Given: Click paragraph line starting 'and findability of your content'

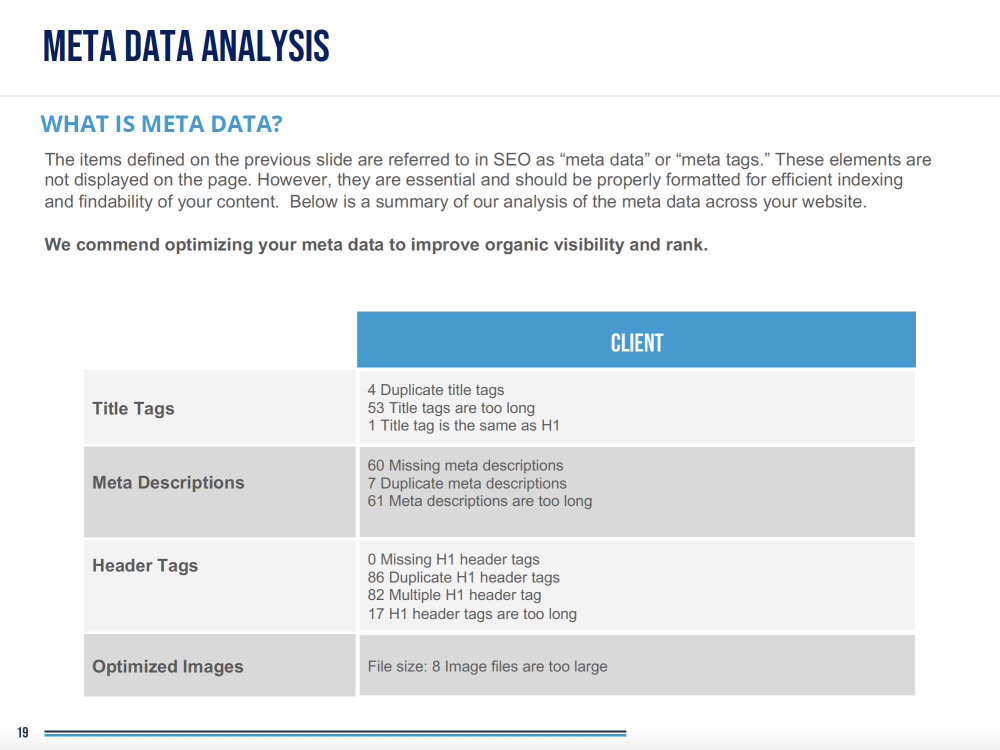Looking at the screenshot, I should (x=456, y=202).
